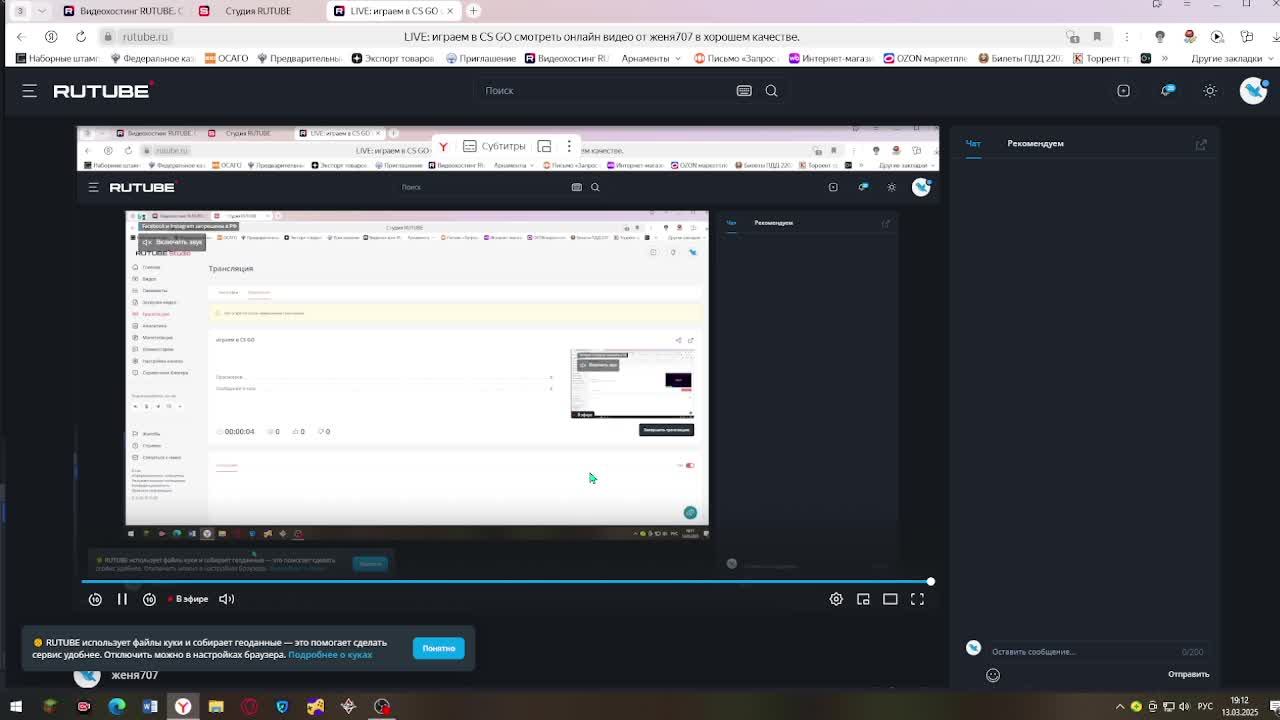Open the Windows Start menu
Screen dimensions: 1280x720
click(x=16, y=707)
